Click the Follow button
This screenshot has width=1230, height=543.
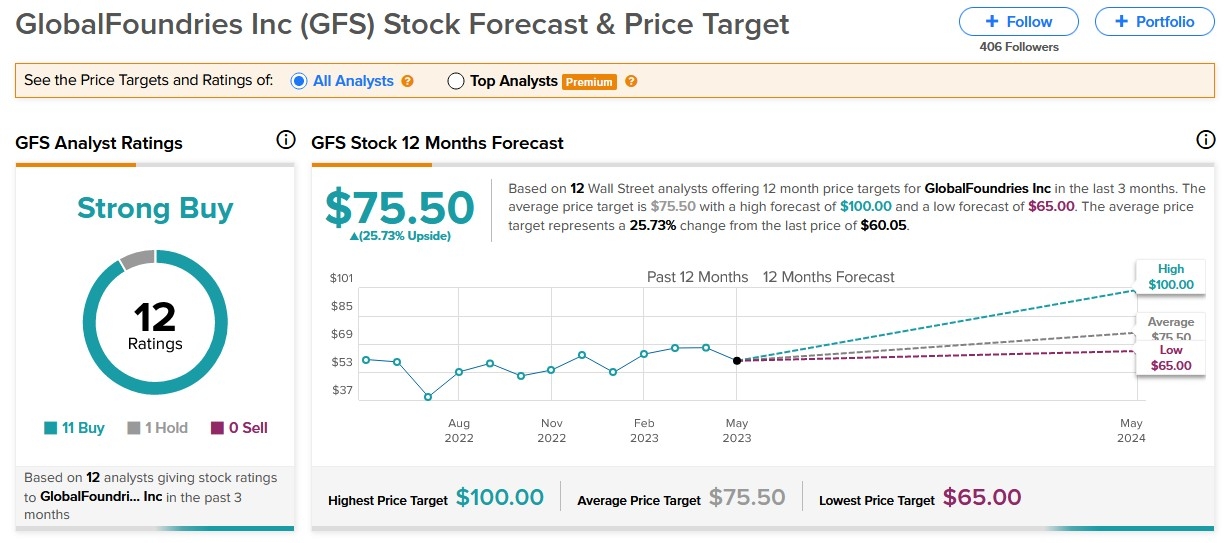(1018, 21)
